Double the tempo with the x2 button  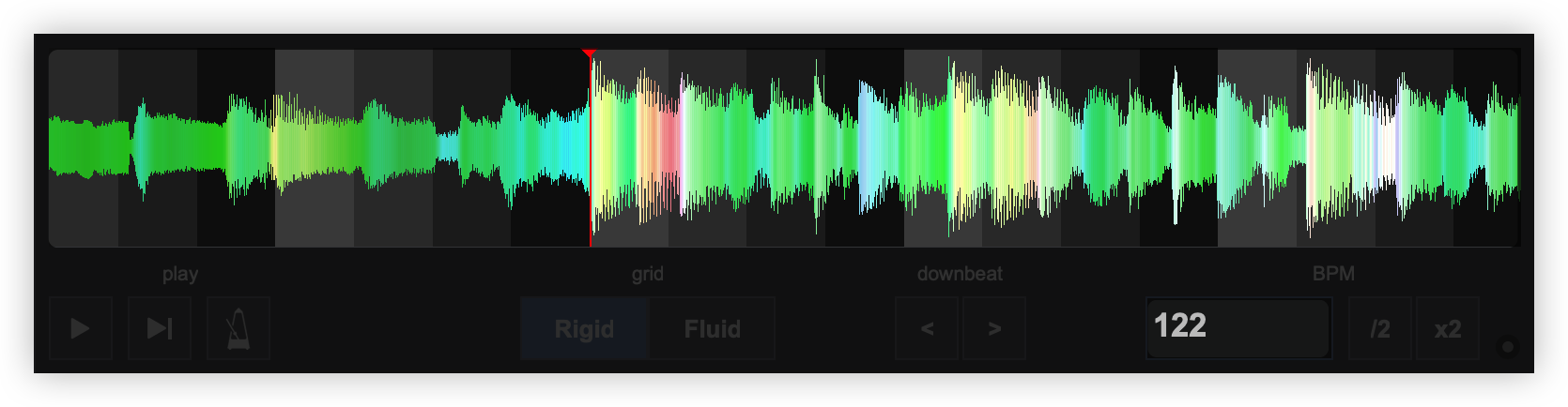pos(1447,329)
